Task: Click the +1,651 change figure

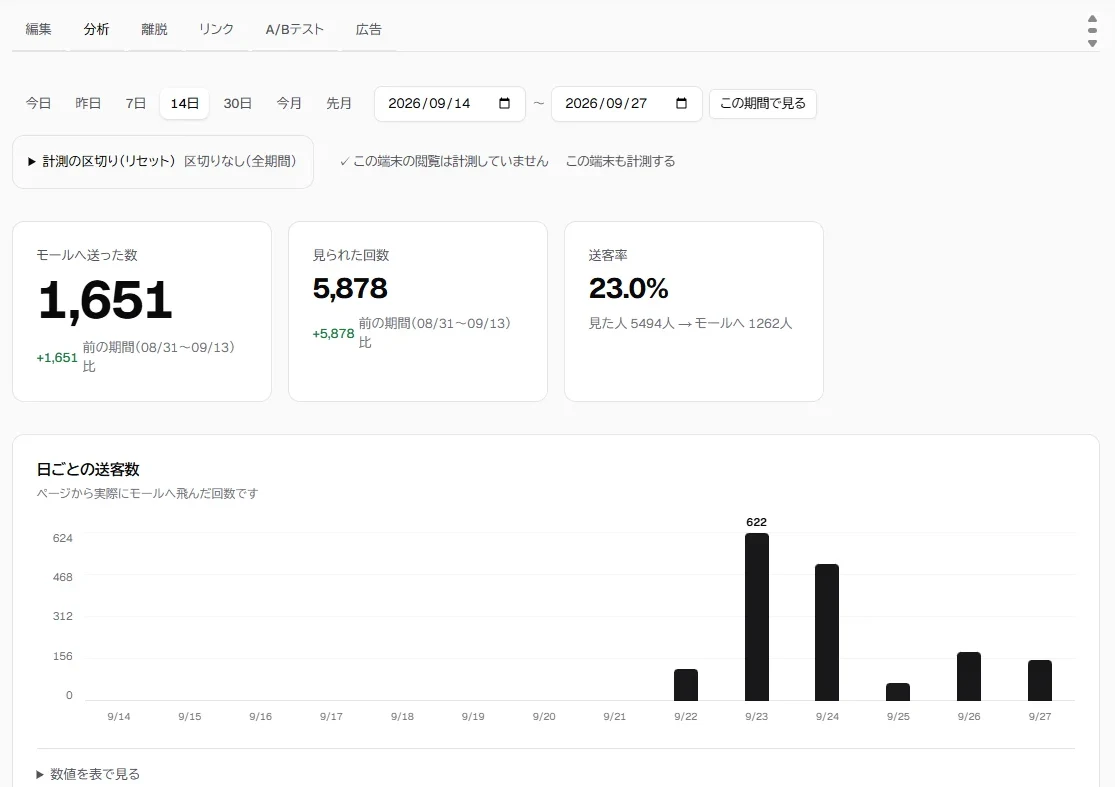Action: click(x=57, y=357)
